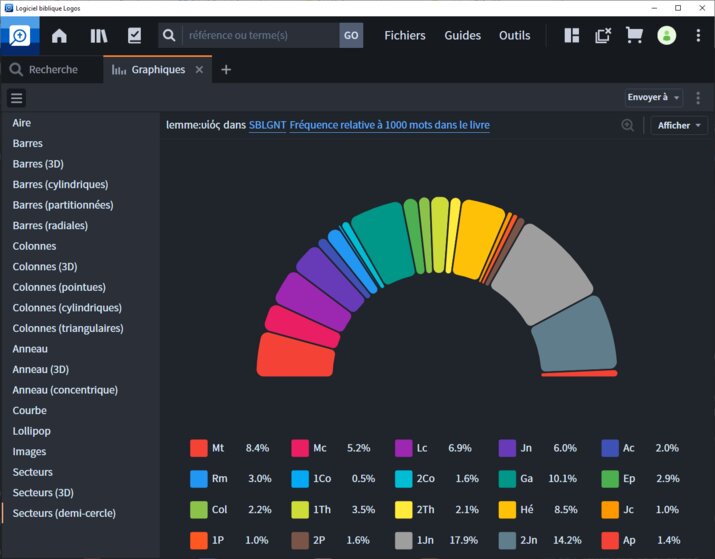Choose Secteurs (demi-cercle) chart type

pyautogui.click(x=64, y=513)
